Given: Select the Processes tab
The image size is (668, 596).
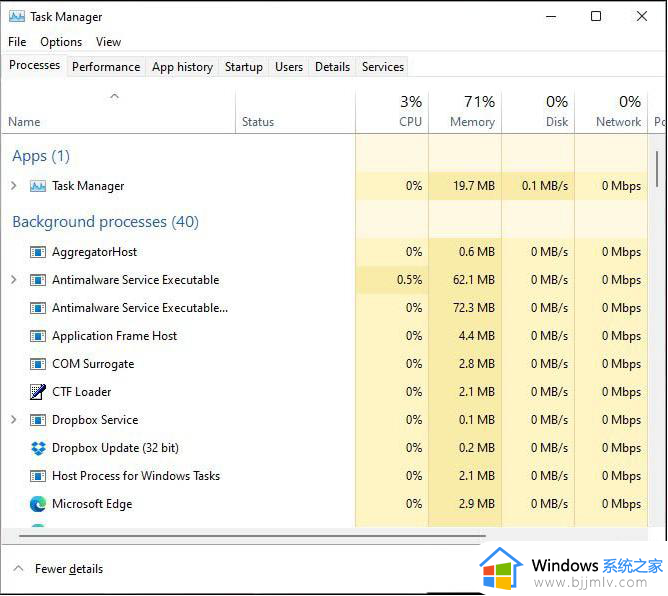Looking at the screenshot, I should [x=35, y=65].
